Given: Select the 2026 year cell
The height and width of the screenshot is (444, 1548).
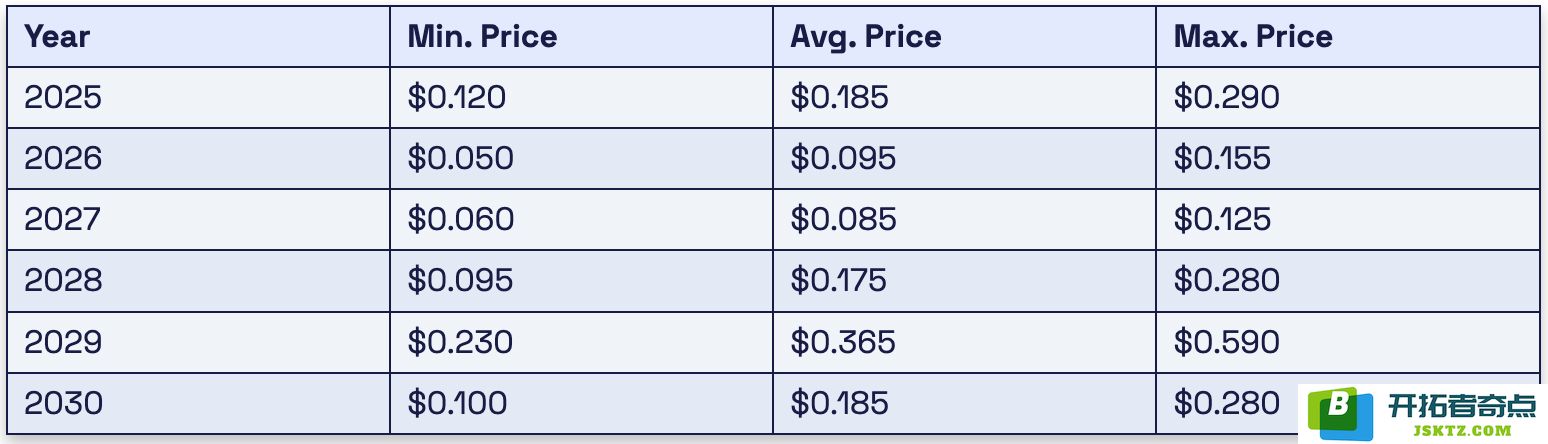Looking at the screenshot, I should coord(198,158).
